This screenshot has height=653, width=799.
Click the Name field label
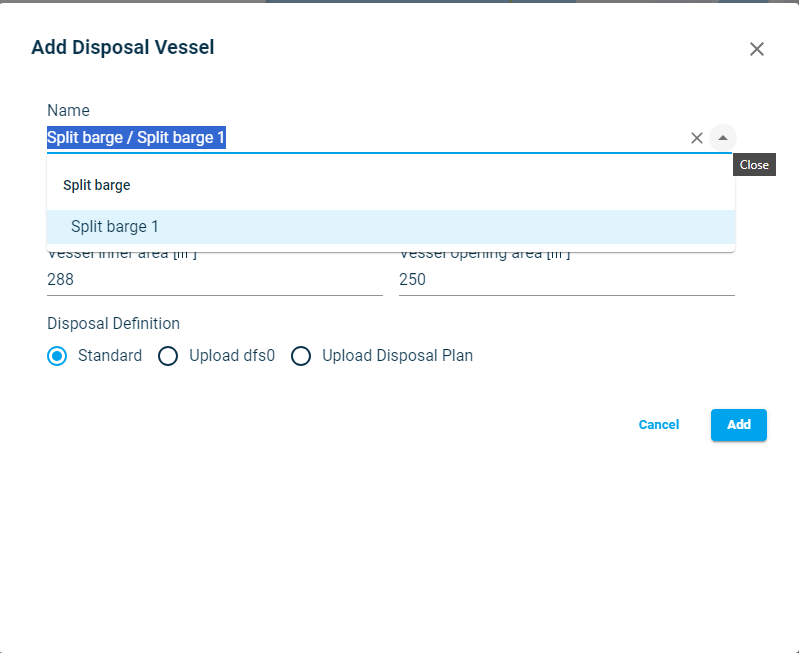68,110
